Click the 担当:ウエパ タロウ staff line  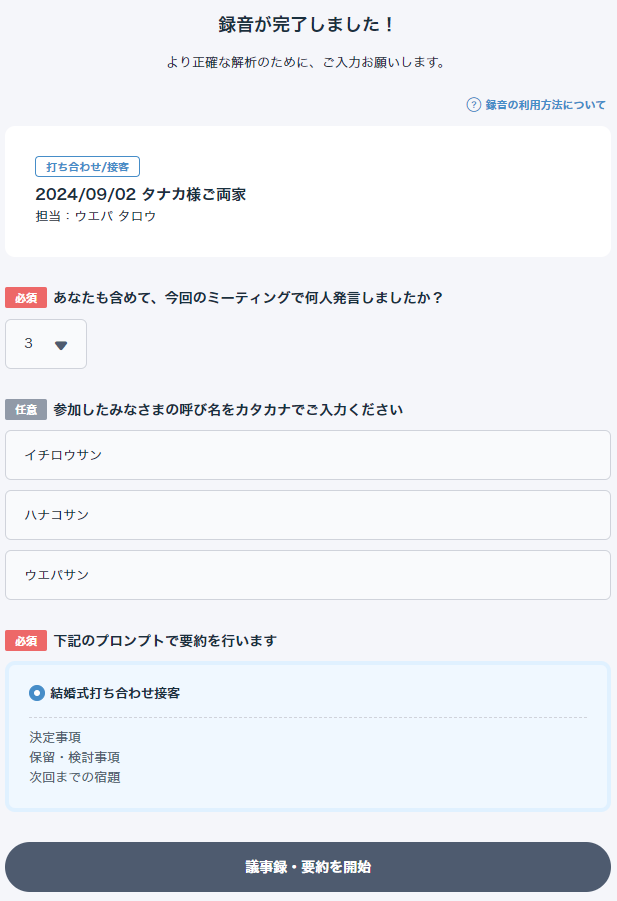96,216
